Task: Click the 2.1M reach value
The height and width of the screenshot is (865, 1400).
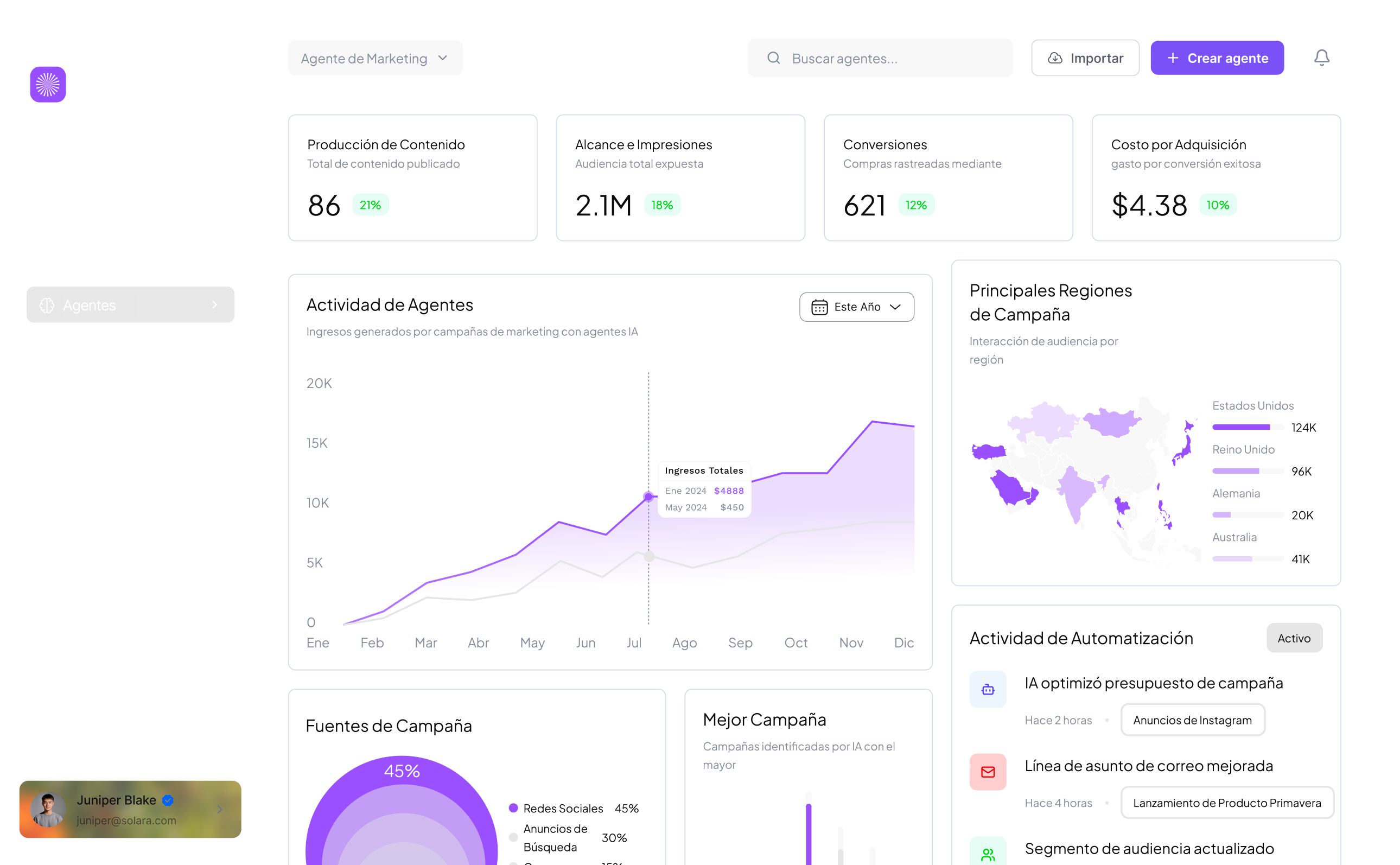Action: [604, 205]
